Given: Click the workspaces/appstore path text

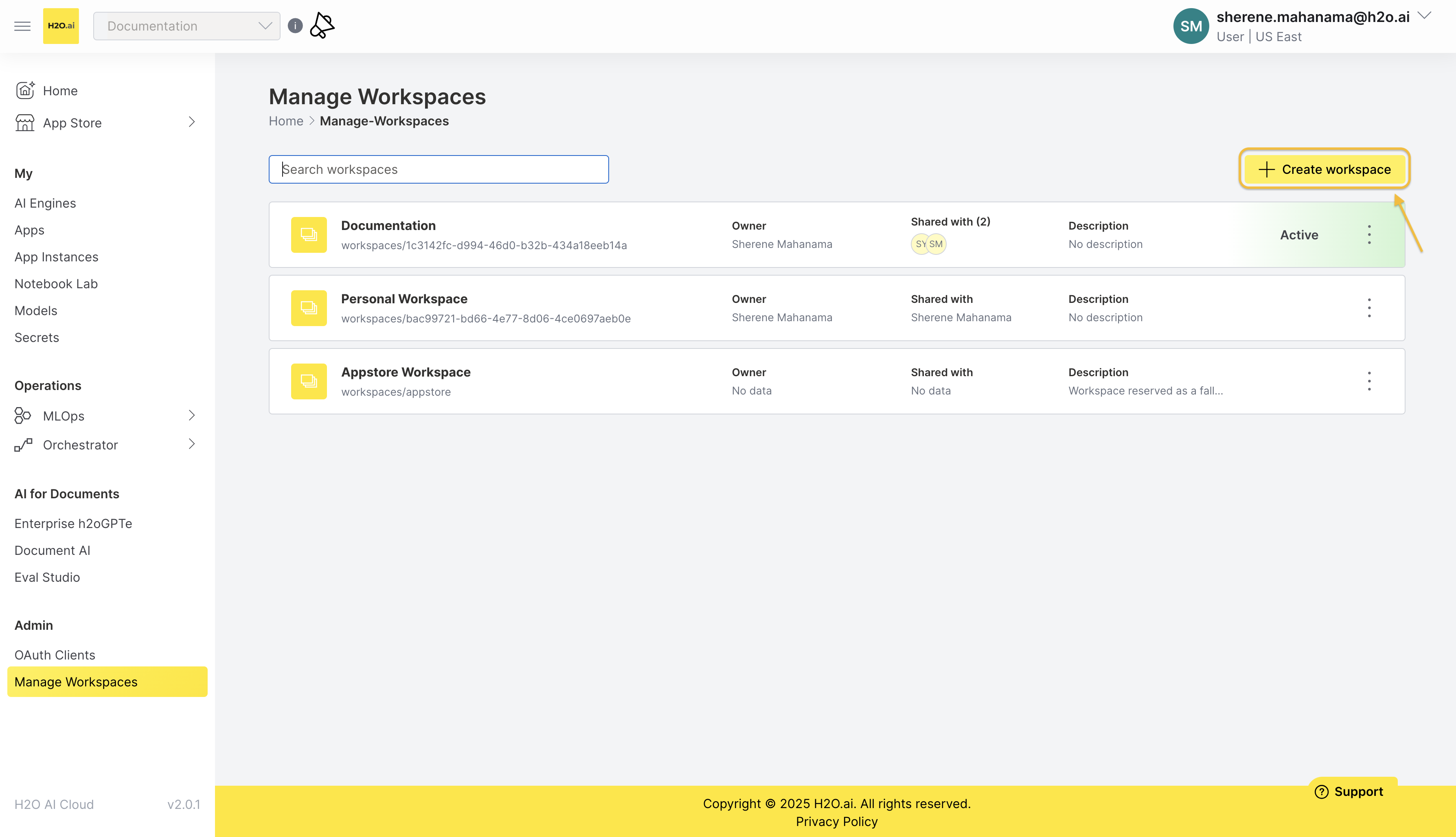Looking at the screenshot, I should (x=395, y=392).
